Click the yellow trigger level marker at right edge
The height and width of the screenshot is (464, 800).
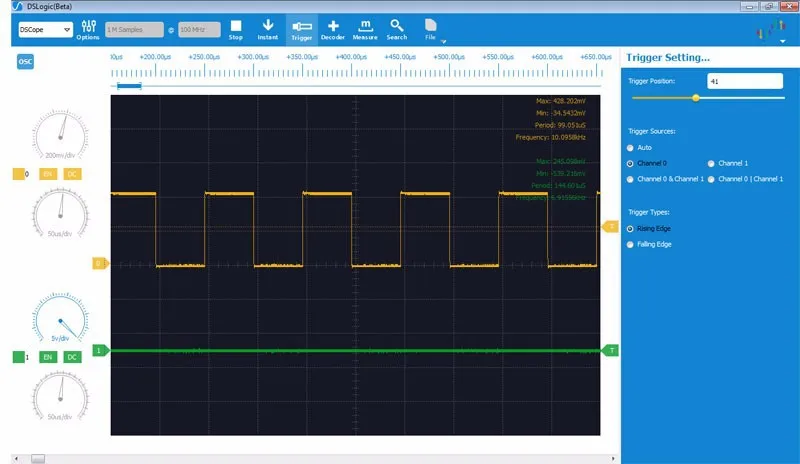(611, 226)
